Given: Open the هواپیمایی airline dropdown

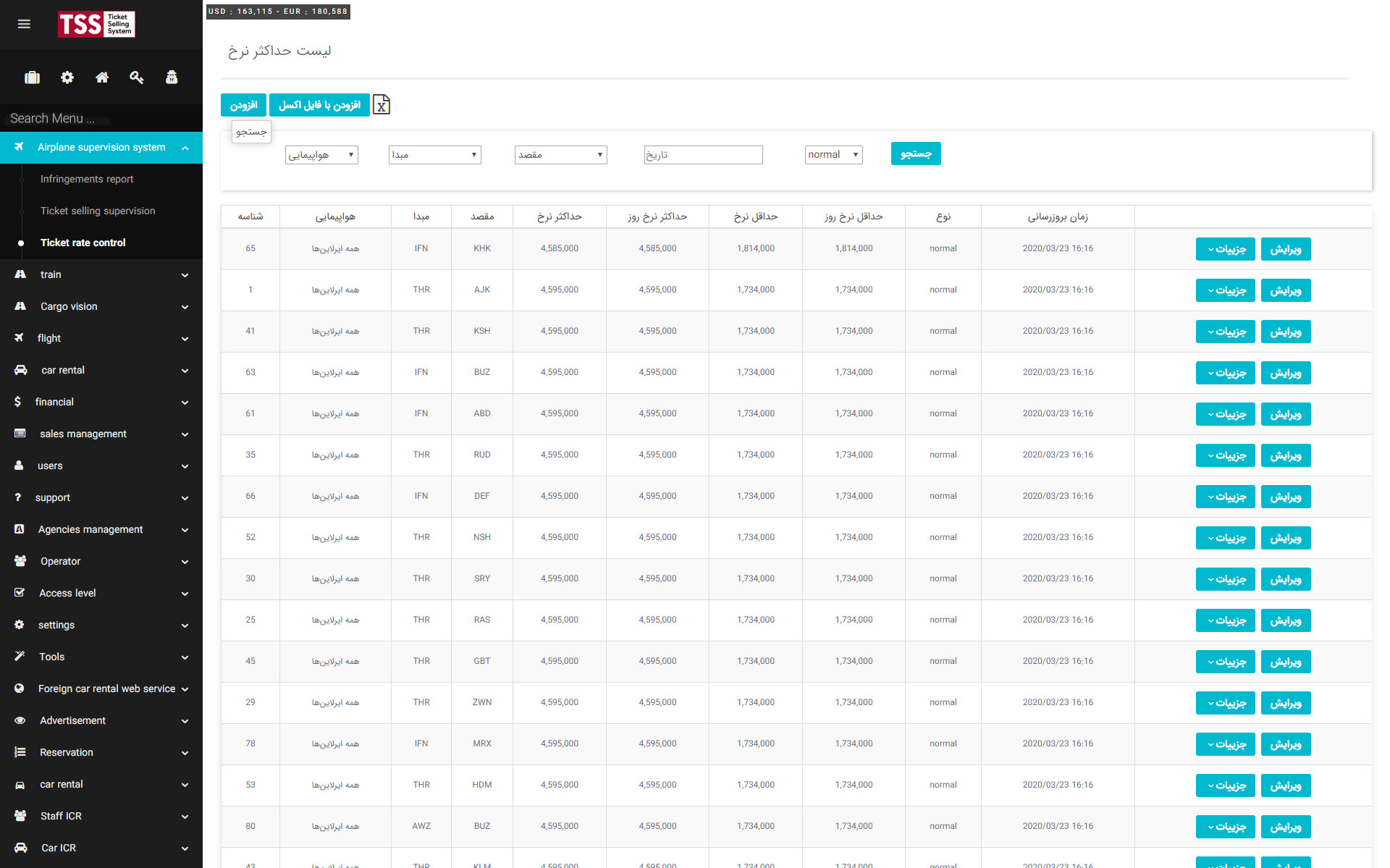Looking at the screenshot, I should click(321, 155).
